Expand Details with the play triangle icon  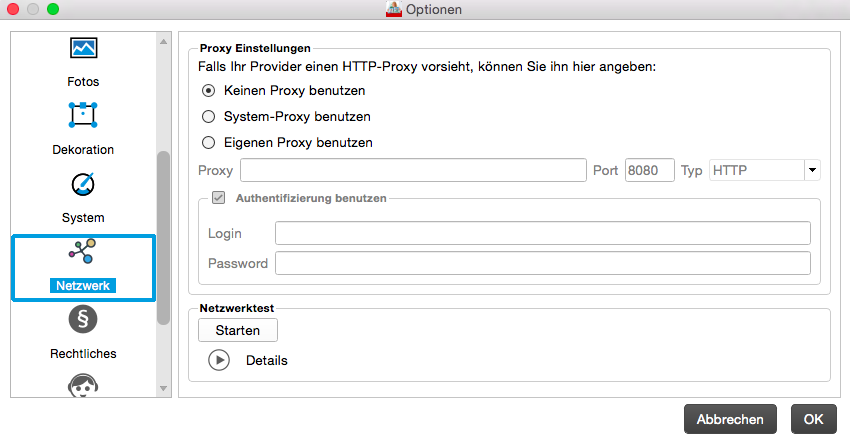pos(219,360)
